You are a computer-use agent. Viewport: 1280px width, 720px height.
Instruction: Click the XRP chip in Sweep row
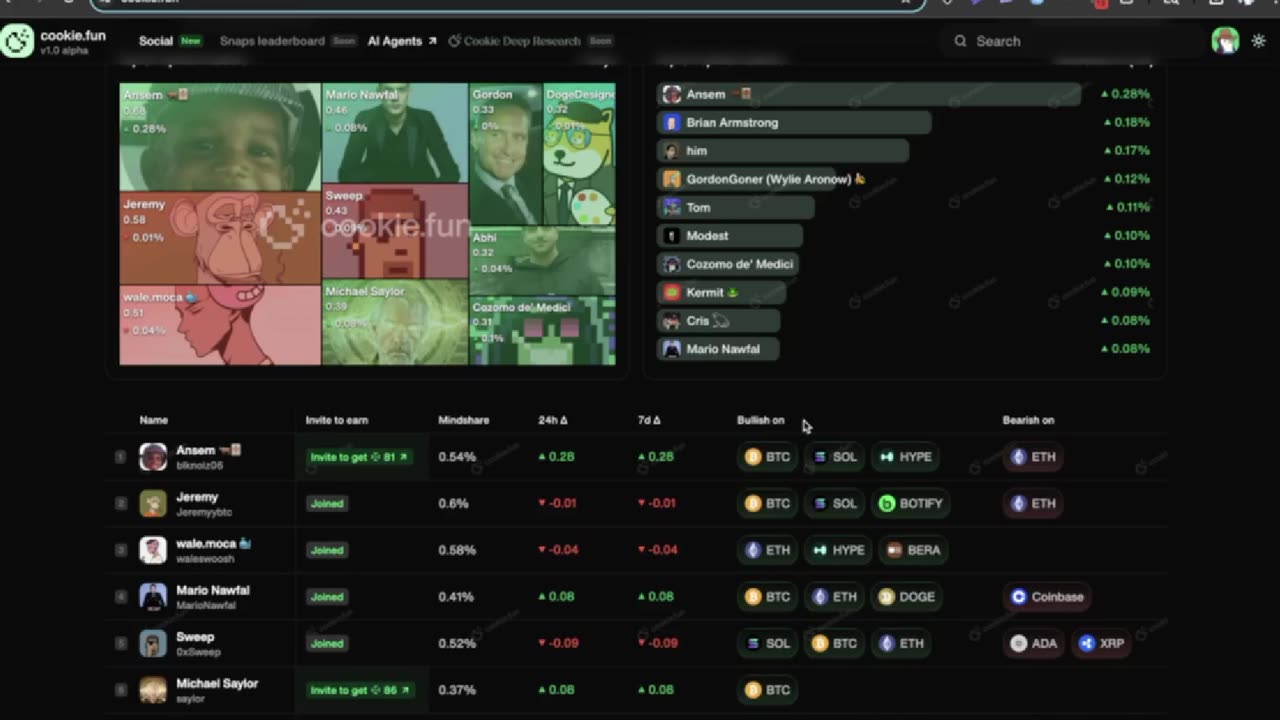[x=1102, y=644]
